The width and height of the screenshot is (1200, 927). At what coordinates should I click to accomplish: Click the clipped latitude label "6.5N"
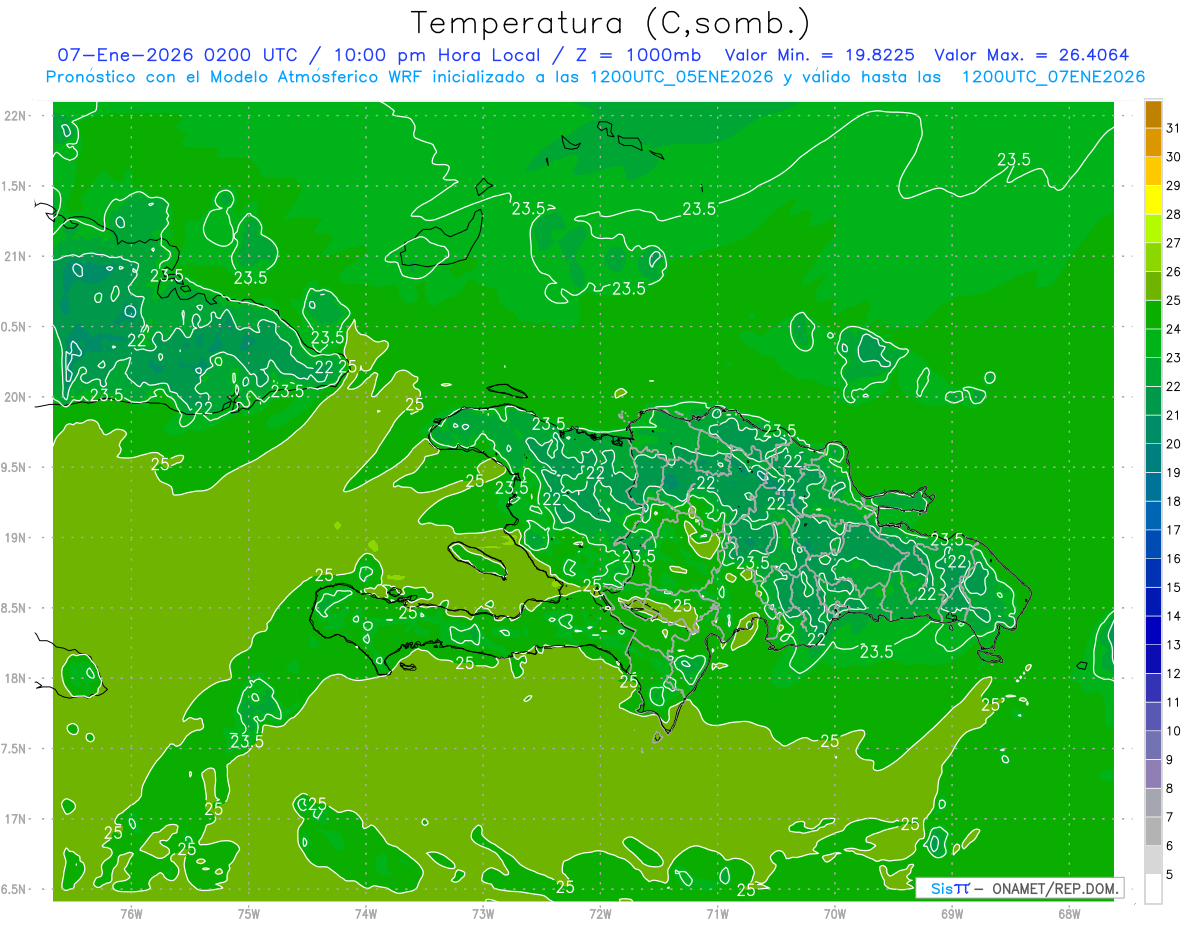click(15, 889)
